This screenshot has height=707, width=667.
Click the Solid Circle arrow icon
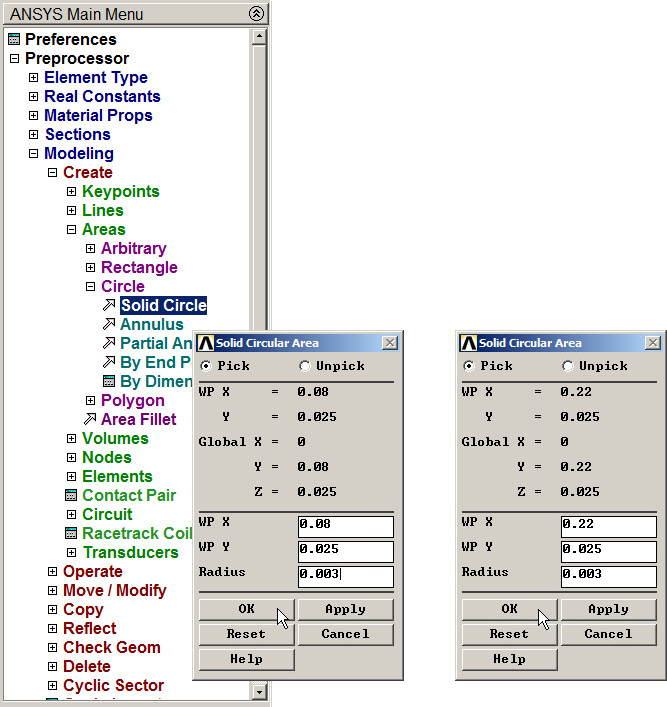pos(109,305)
